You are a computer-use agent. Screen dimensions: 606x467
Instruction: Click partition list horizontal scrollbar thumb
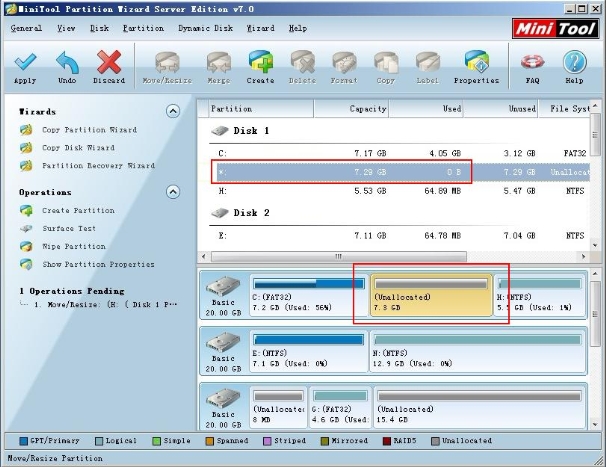point(339,256)
